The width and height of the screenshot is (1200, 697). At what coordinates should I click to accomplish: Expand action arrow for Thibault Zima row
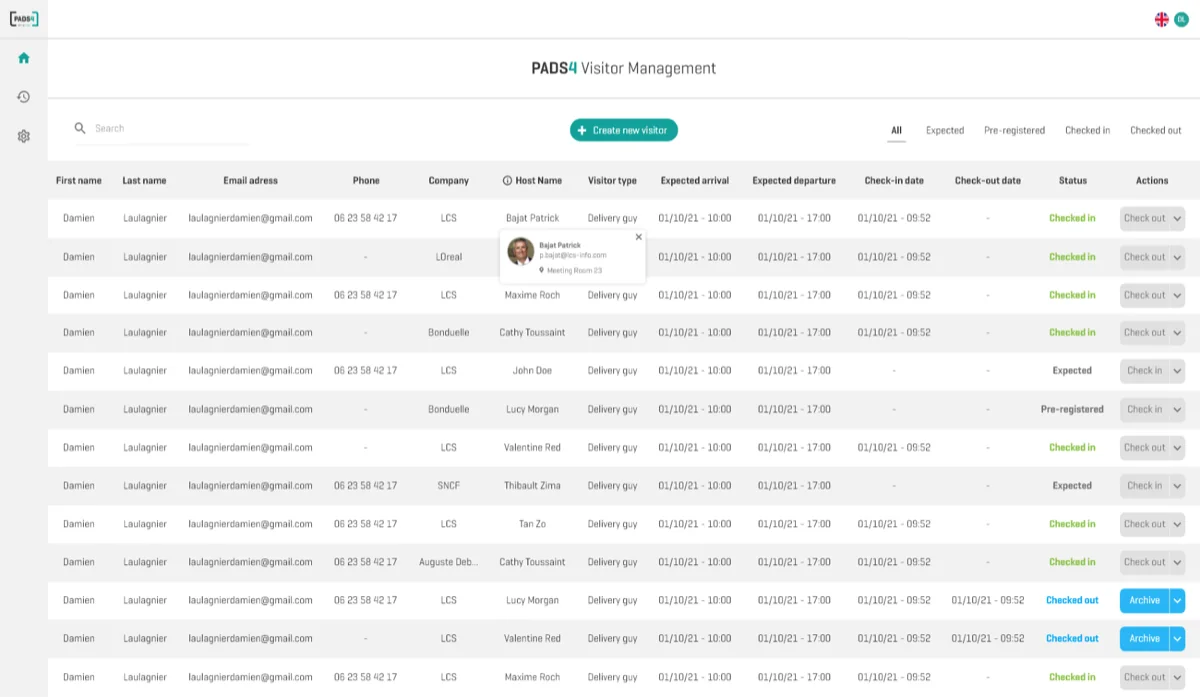[x=1177, y=486]
